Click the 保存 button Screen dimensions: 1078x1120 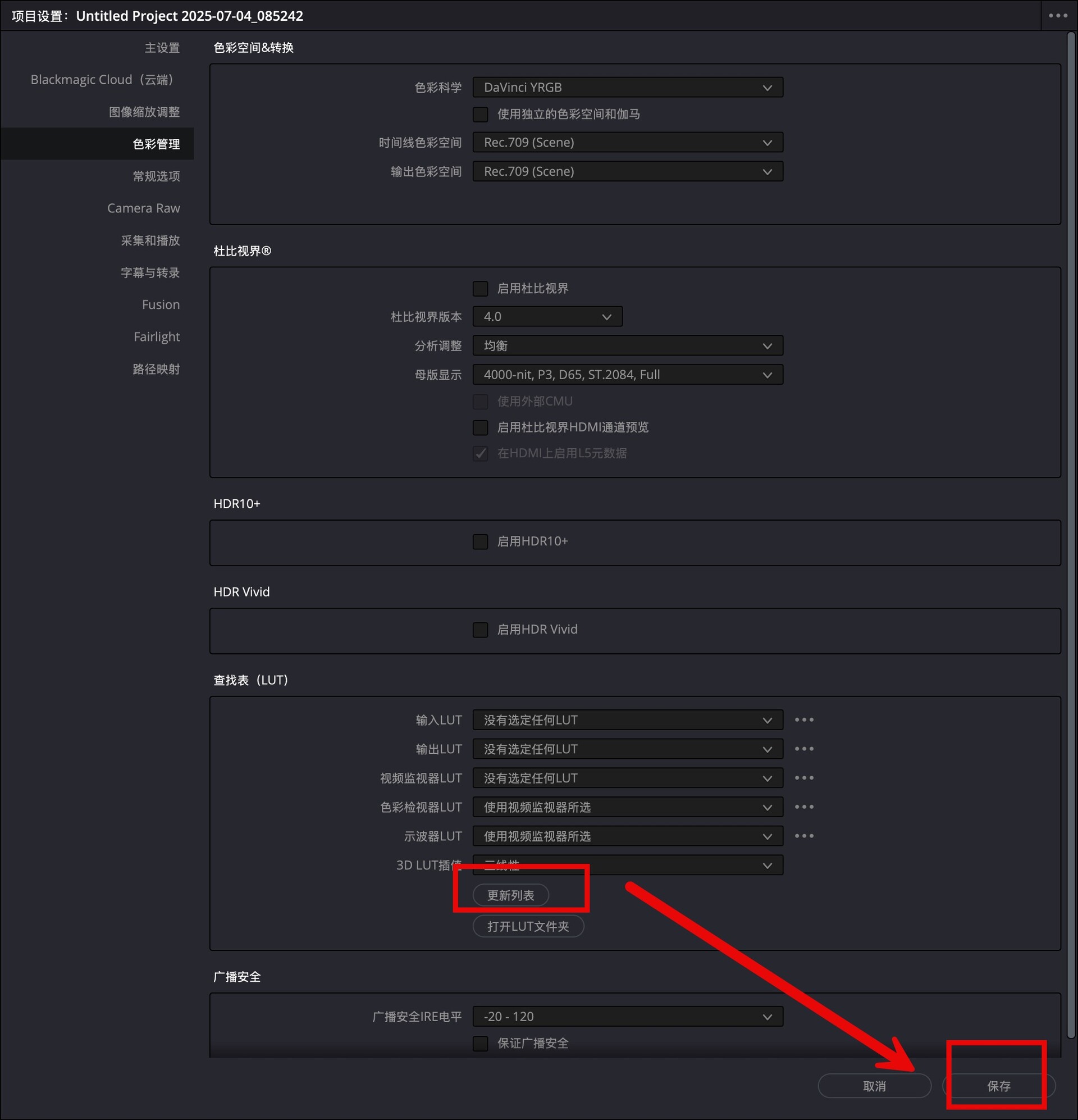(x=999, y=1086)
